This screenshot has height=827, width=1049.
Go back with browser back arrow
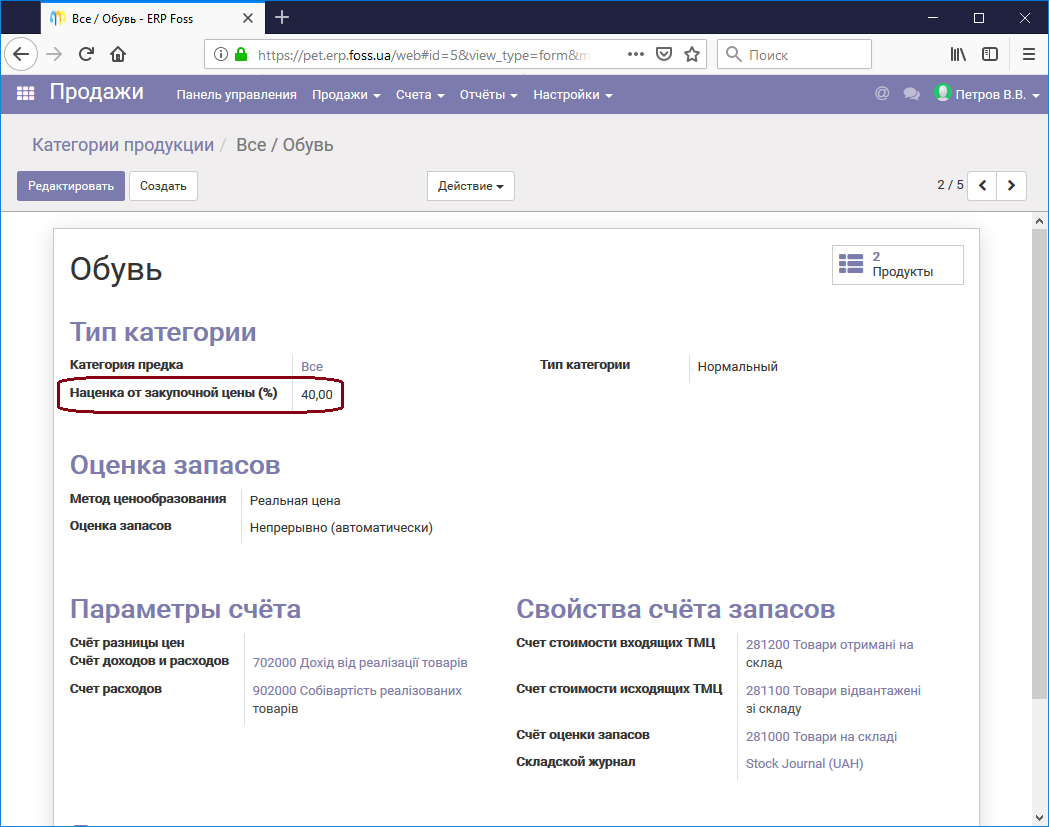tap(21, 54)
